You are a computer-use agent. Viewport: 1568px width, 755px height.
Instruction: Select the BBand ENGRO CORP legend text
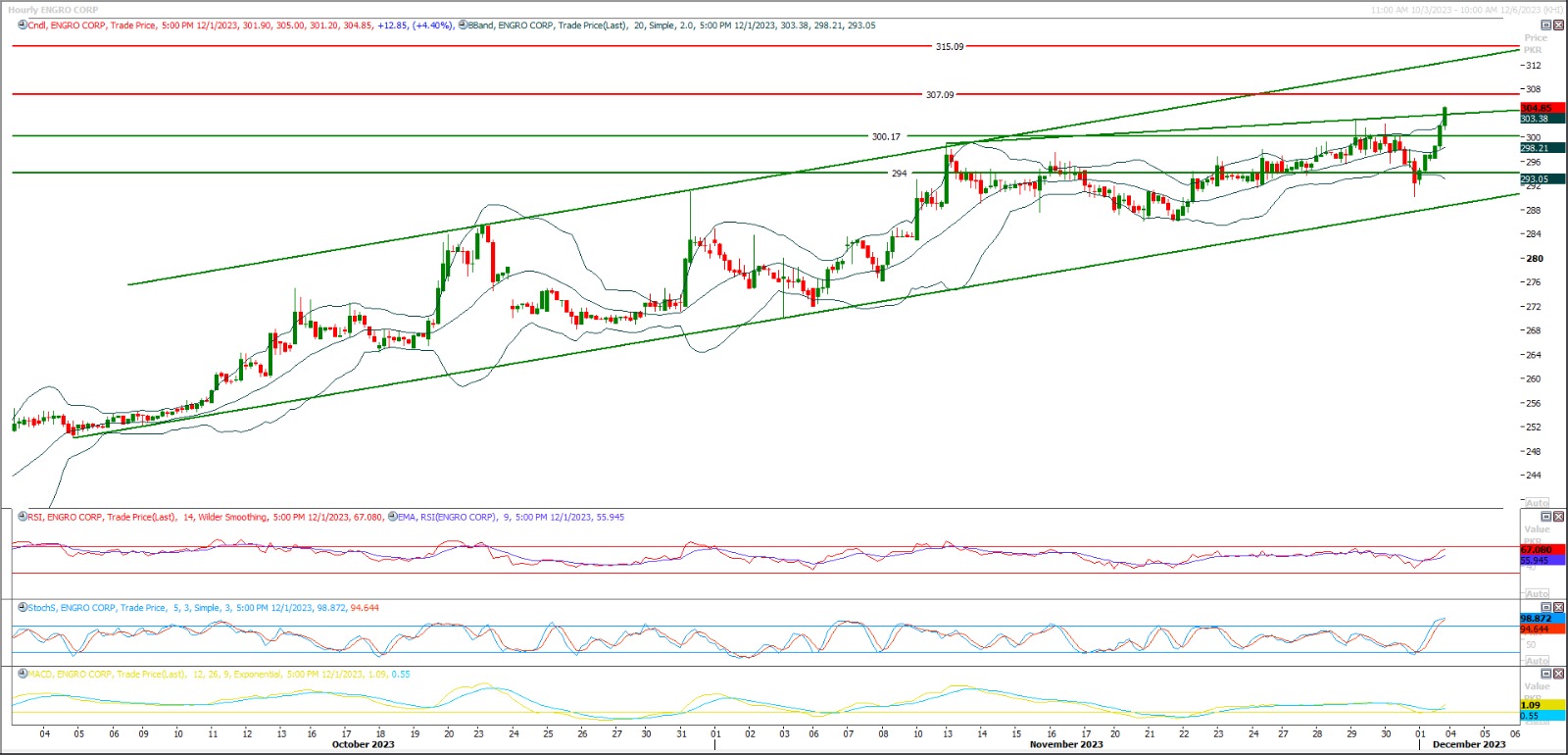[672, 25]
